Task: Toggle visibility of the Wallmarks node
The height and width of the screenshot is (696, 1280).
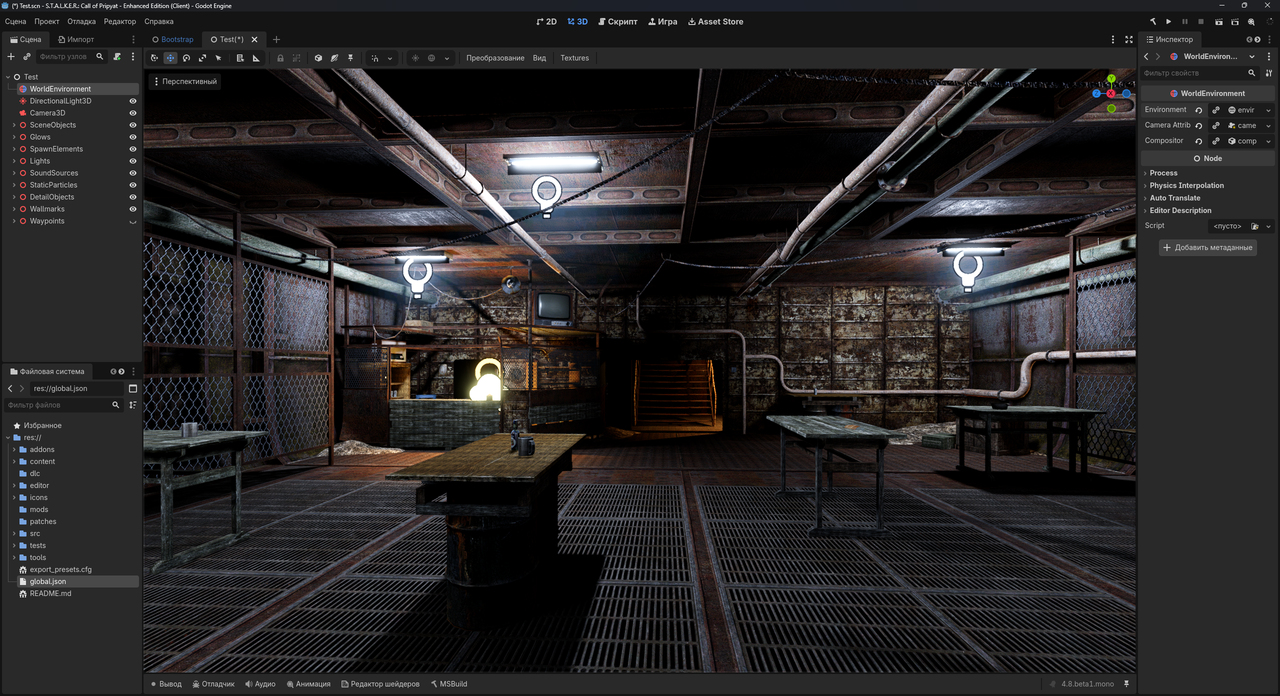Action: point(133,209)
